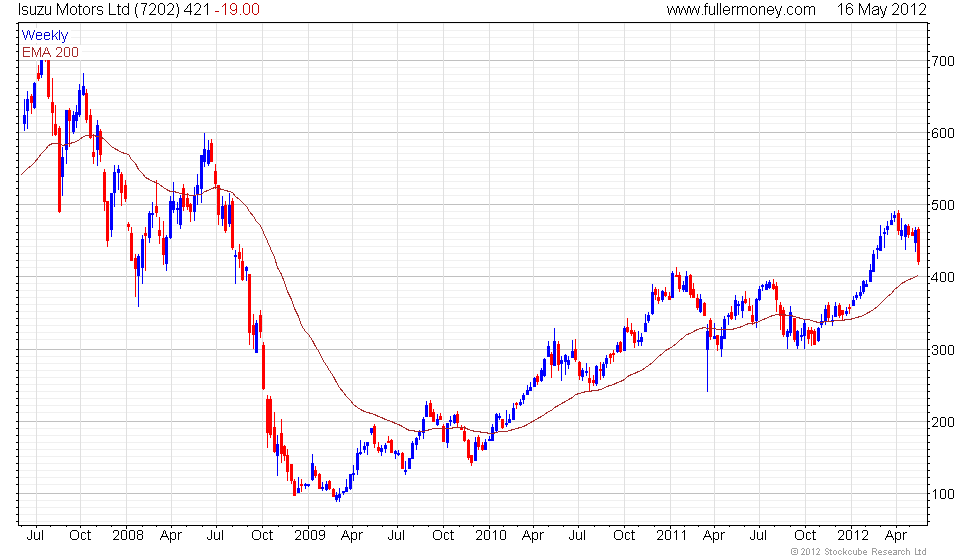Click the 16 May 2012 date
Viewport: 980px width, 560px height.
(x=882, y=10)
